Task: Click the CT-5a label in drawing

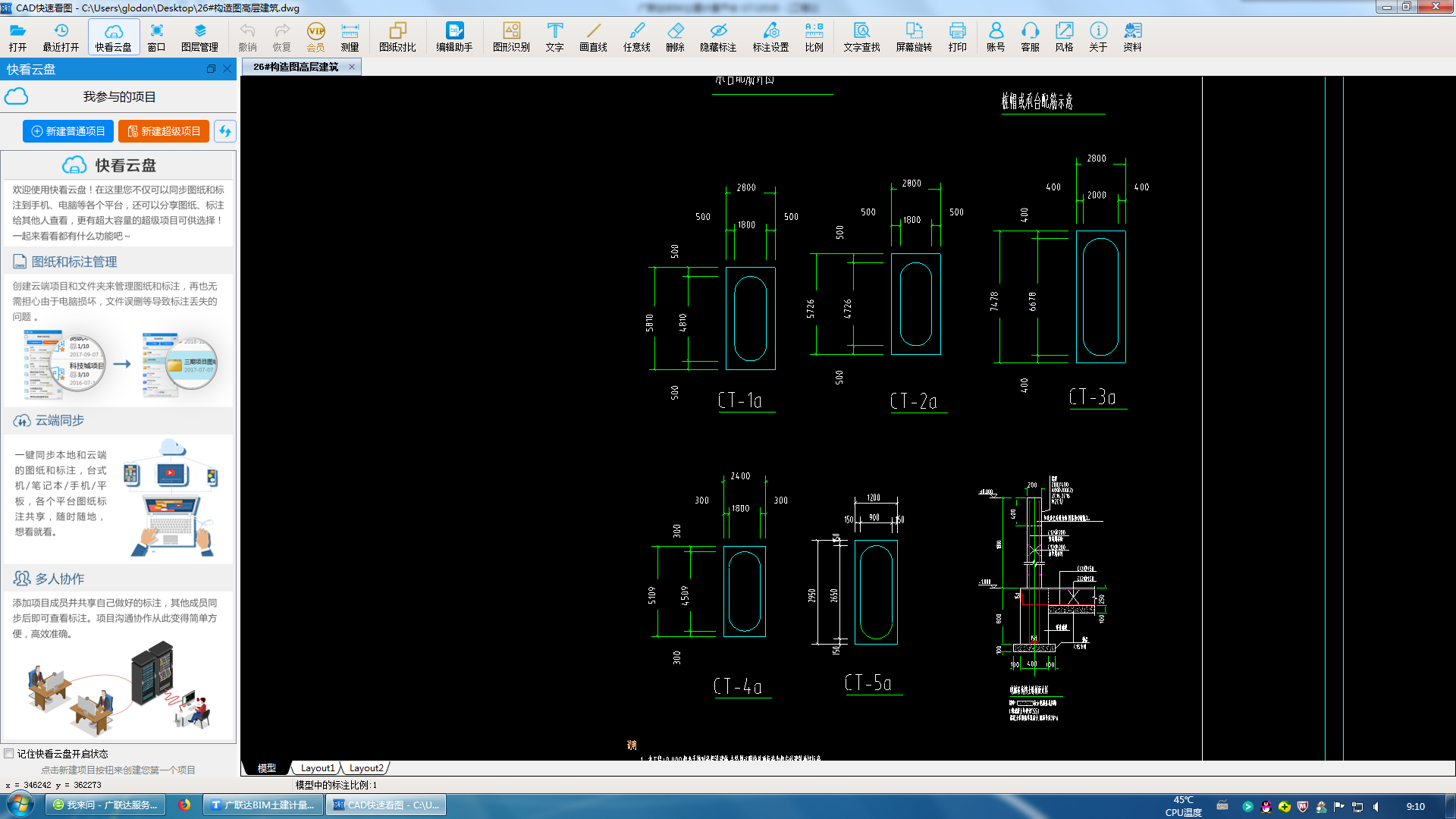Action: coord(868,682)
